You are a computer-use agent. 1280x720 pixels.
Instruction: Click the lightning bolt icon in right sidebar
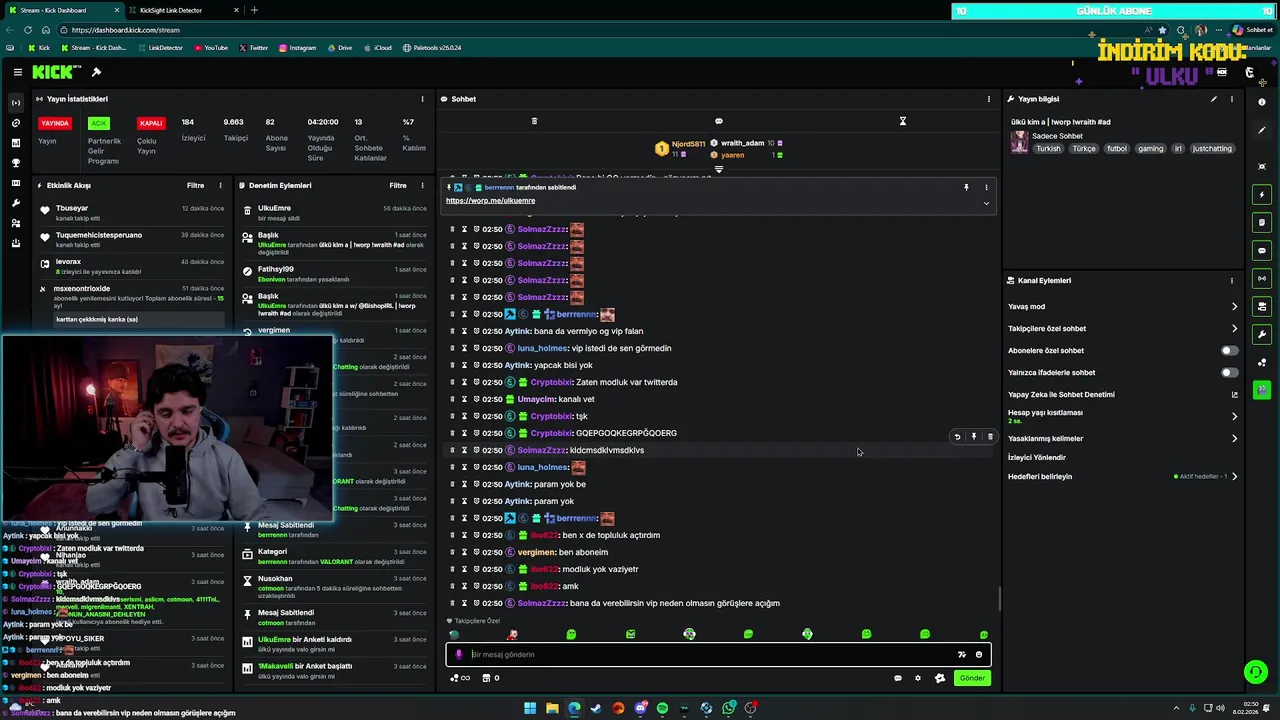click(1262, 194)
